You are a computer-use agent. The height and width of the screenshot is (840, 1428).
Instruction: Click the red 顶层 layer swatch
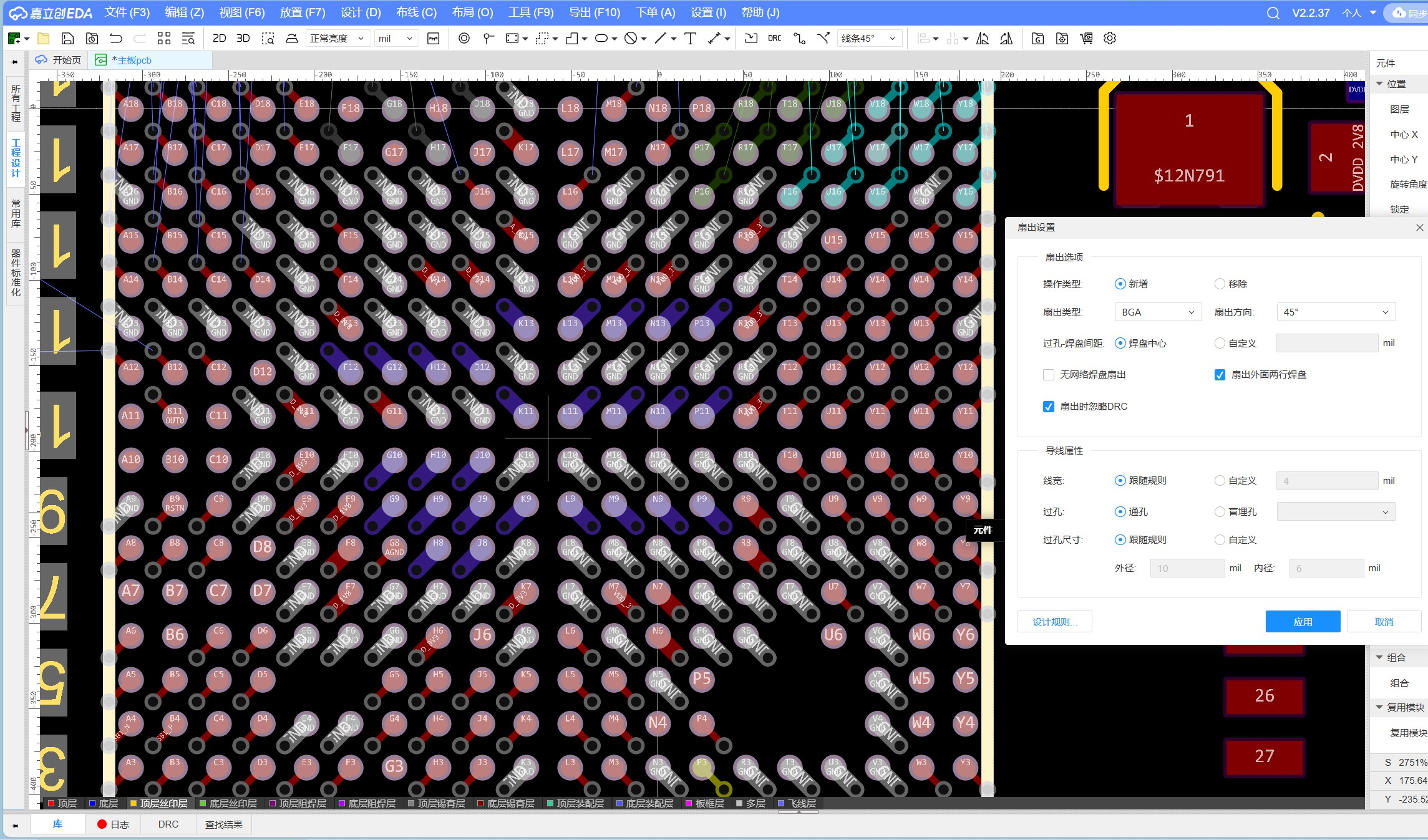coord(51,803)
